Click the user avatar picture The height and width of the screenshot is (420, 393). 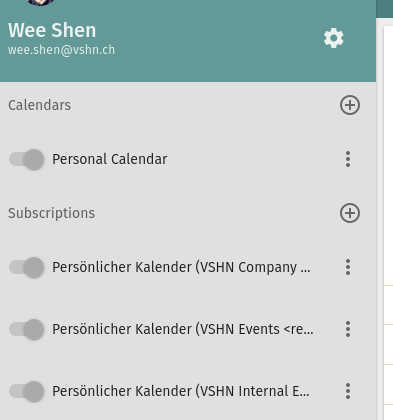tap(41, 2)
